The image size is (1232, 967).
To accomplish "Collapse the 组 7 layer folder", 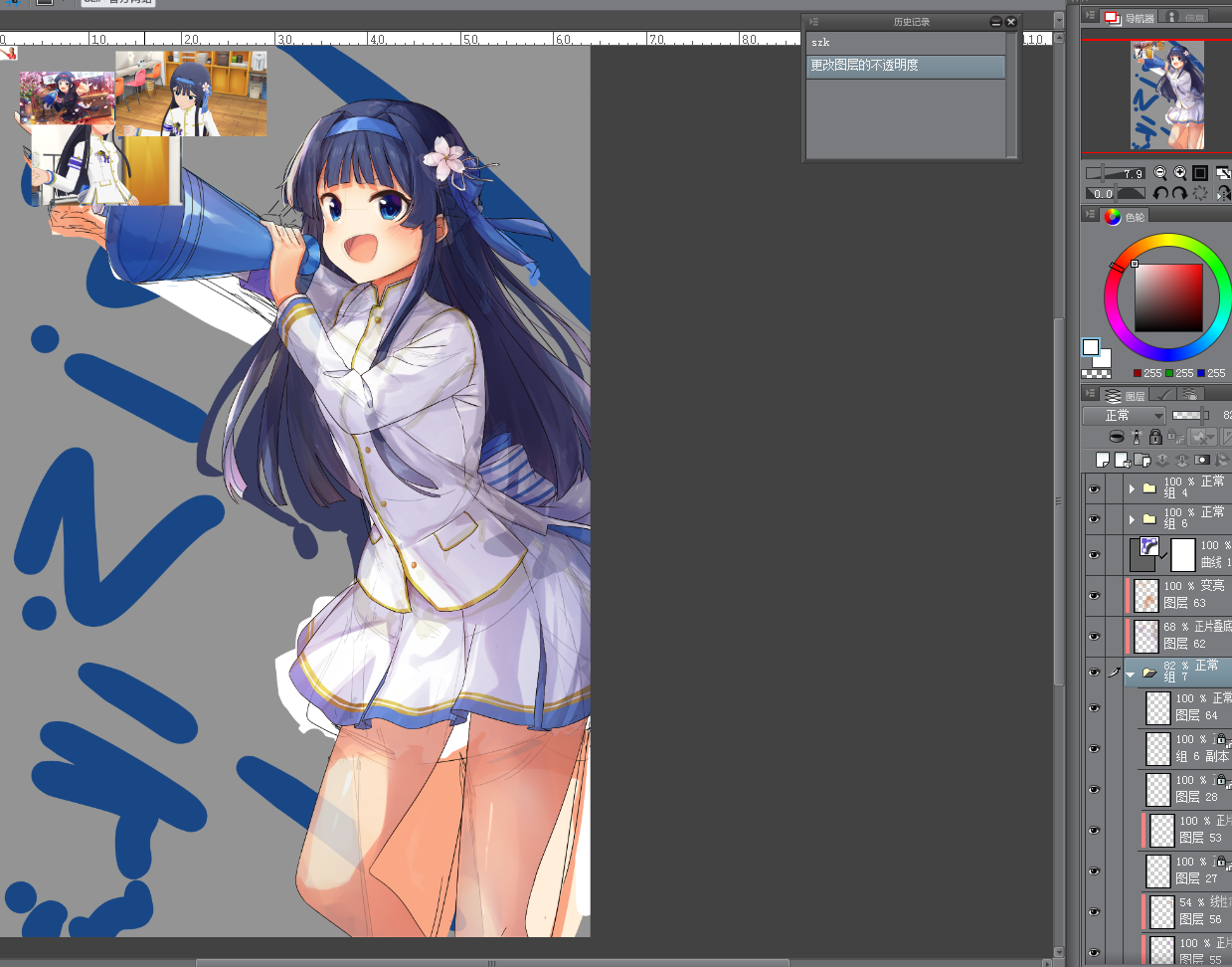I will pyautogui.click(x=1131, y=674).
